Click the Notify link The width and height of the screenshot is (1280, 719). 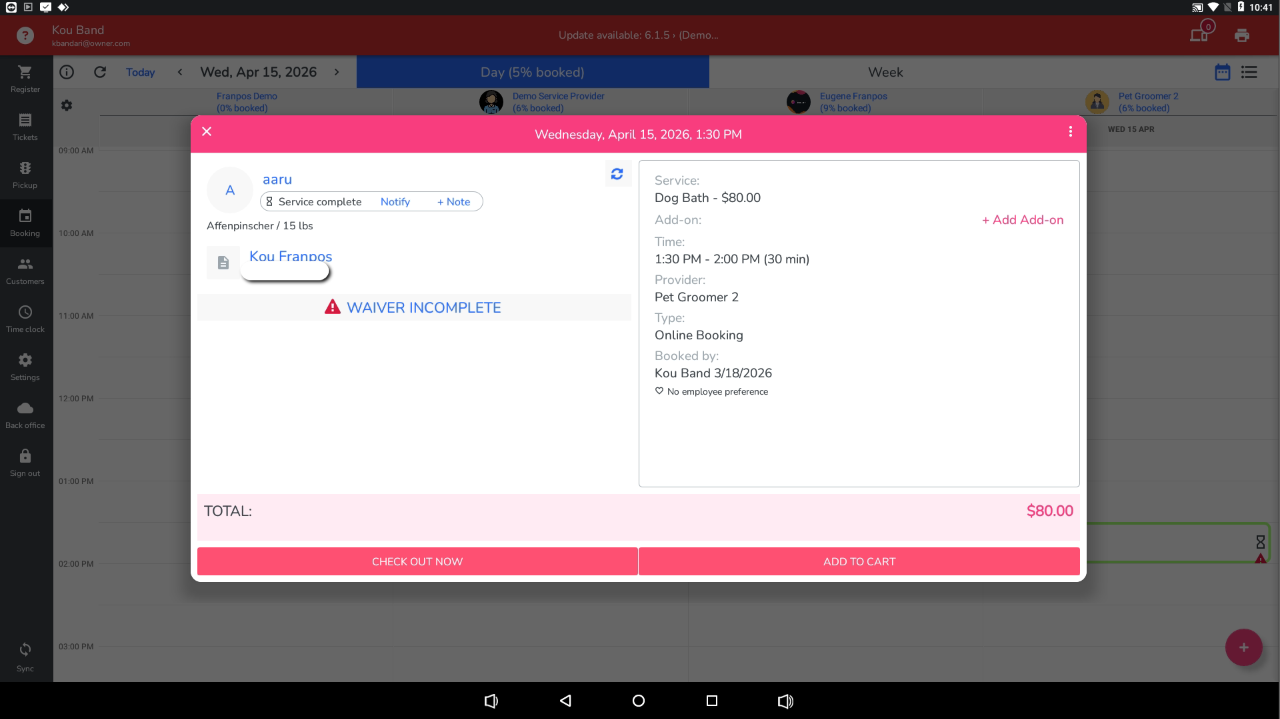(395, 202)
